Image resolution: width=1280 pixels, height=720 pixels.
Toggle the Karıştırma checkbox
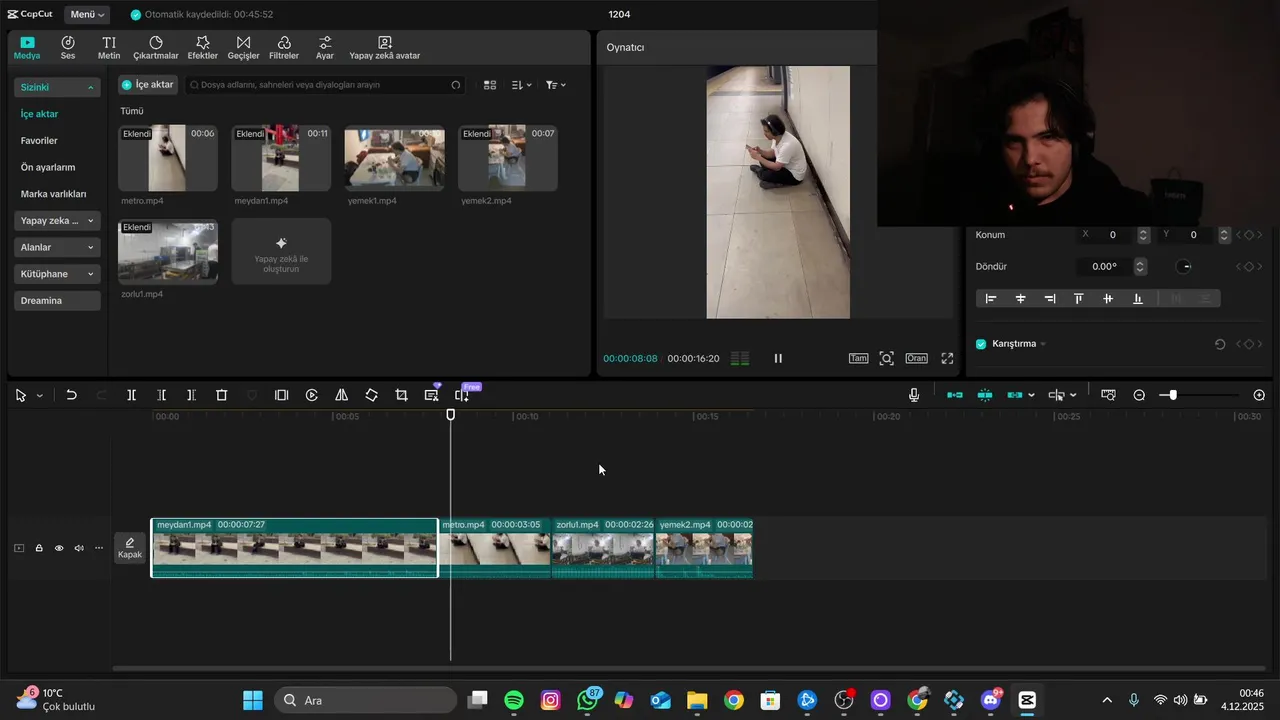point(981,344)
